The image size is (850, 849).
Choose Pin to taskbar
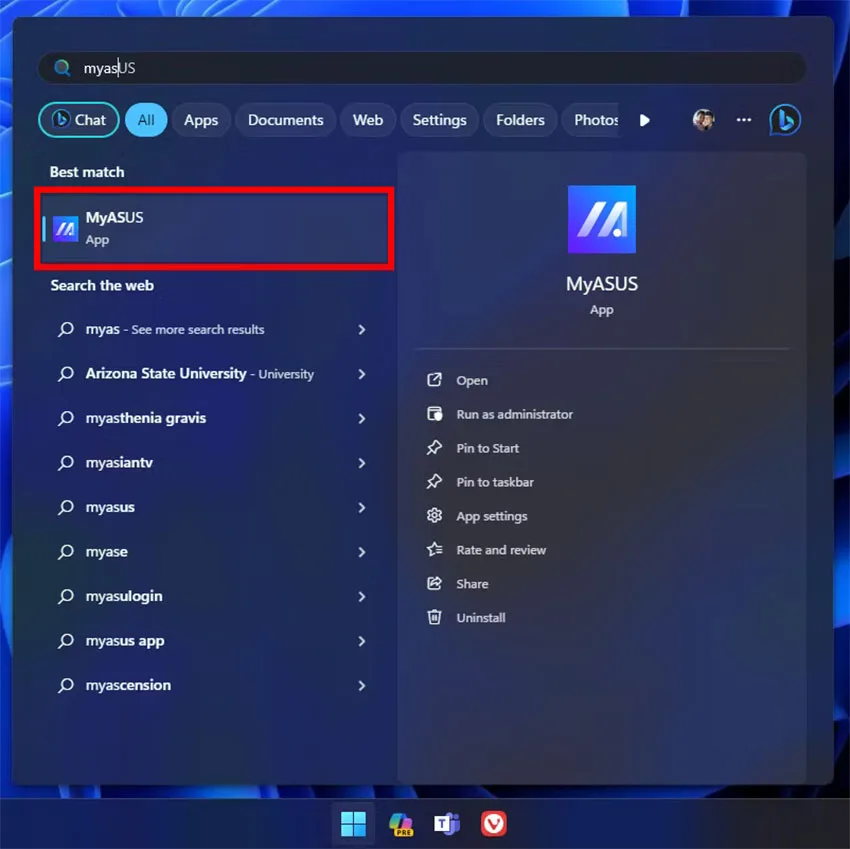(x=495, y=482)
